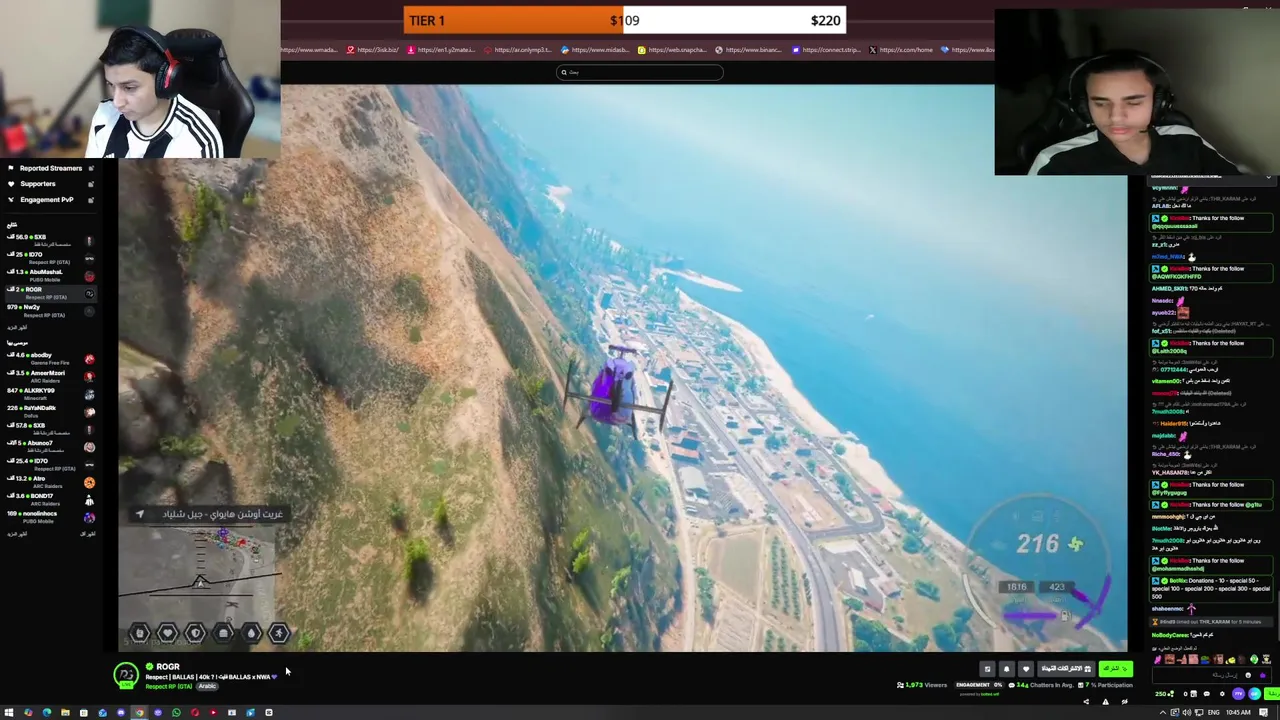The height and width of the screenshot is (720, 1280).
Task: Click the 1,973 Viewers count
Action: 921,685
